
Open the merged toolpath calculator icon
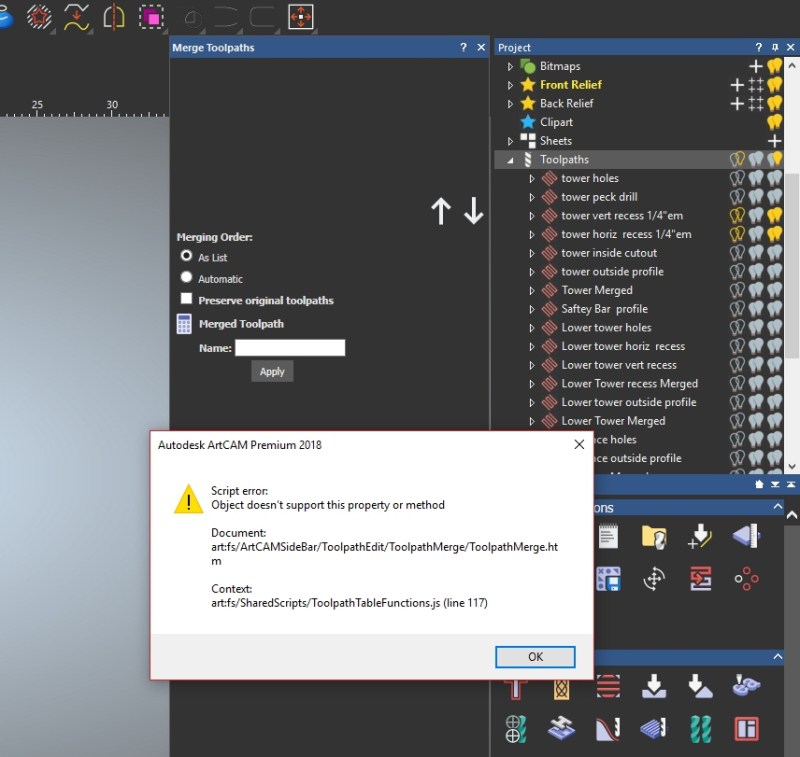point(186,323)
